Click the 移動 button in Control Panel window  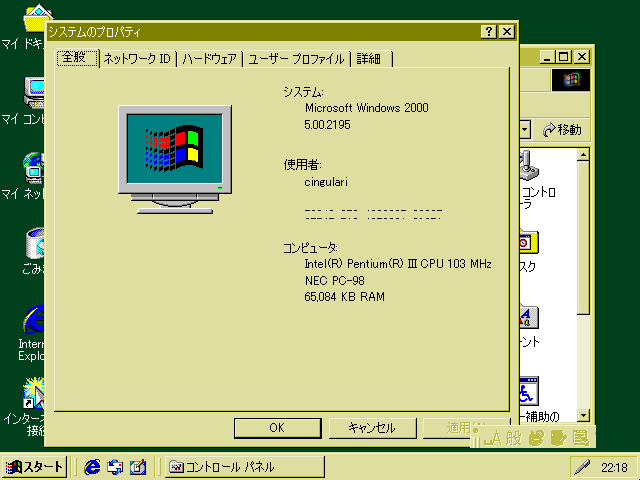(562, 130)
